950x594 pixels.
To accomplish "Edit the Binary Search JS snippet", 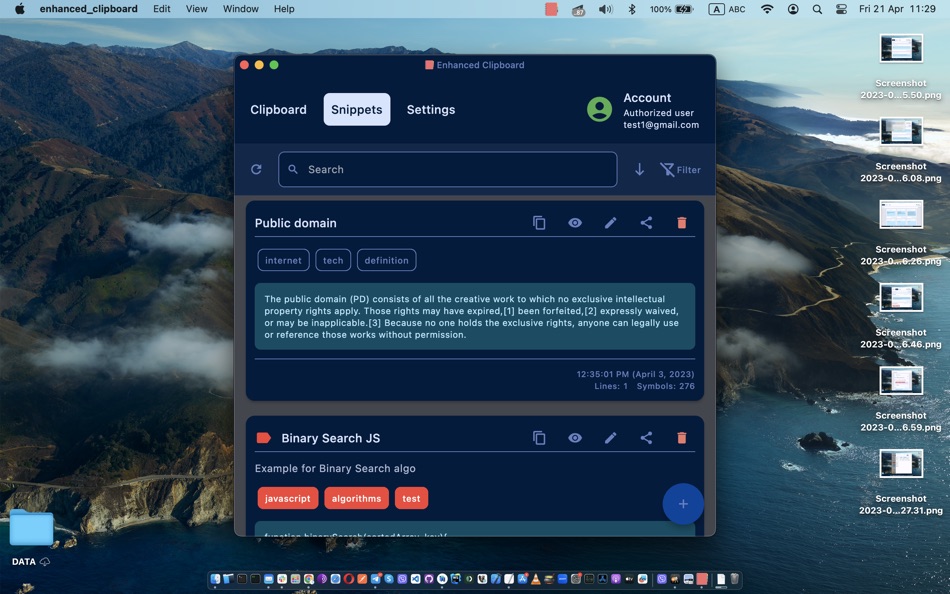I will [x=610, y=438].
